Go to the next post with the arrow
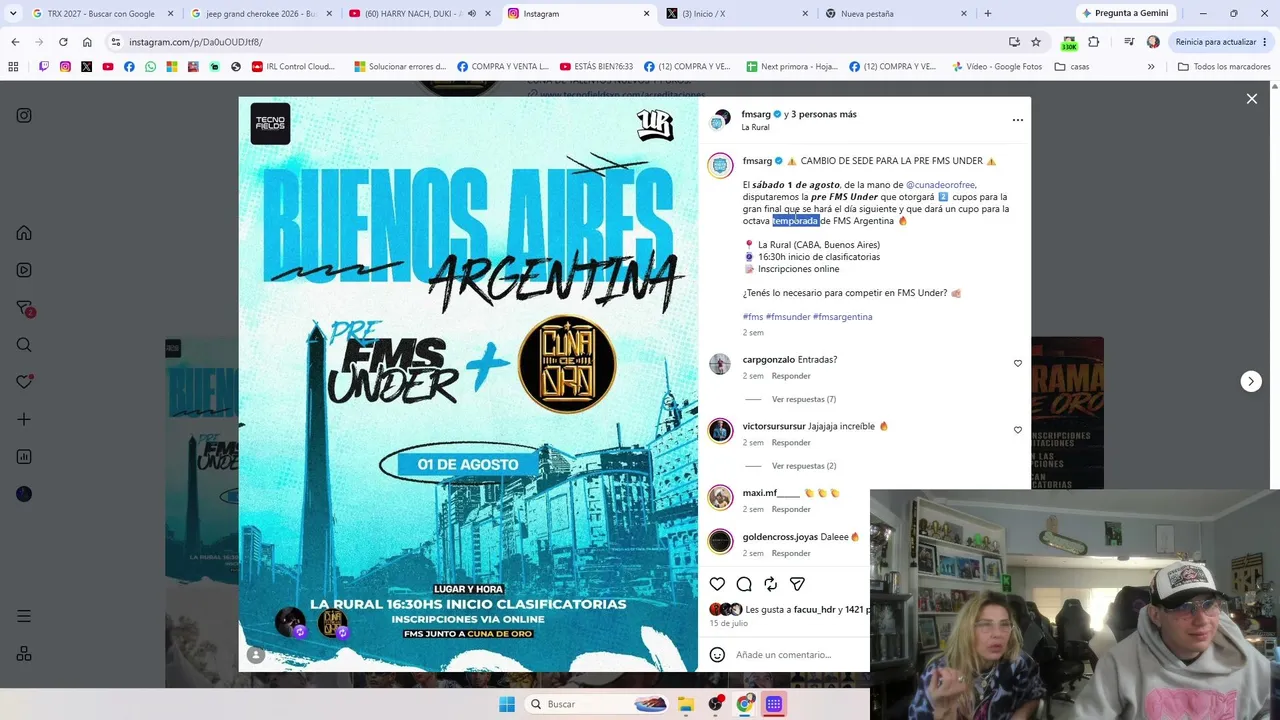Viewport: 1280px width, 720px height. 1251,381
